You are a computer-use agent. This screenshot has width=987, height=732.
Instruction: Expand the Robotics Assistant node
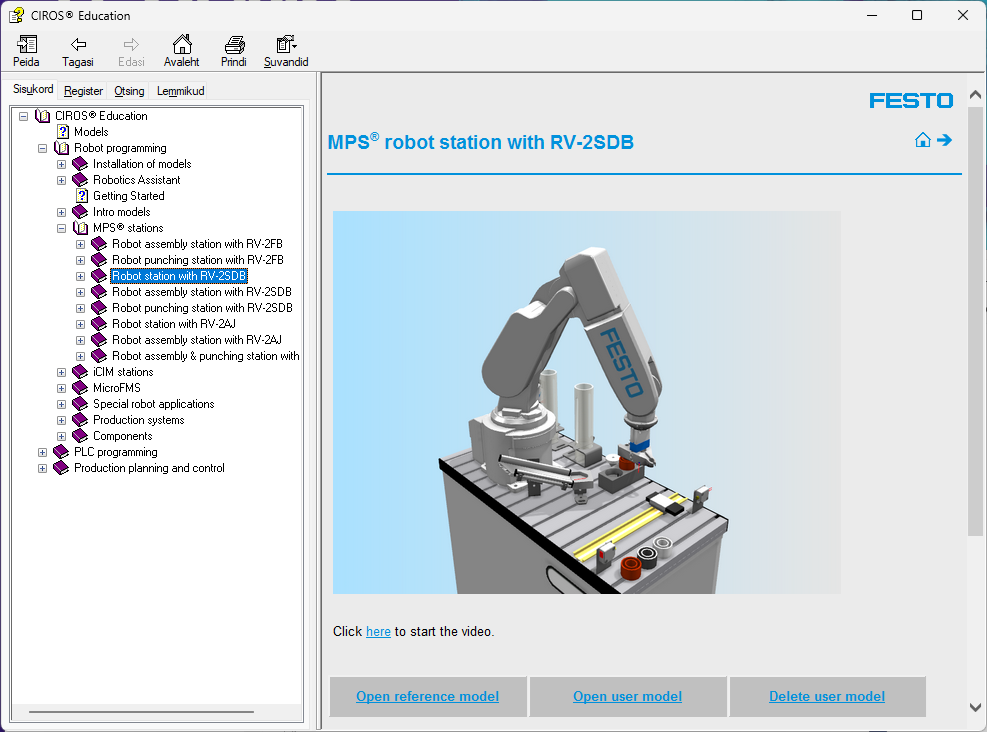click(x=62, y=181)
